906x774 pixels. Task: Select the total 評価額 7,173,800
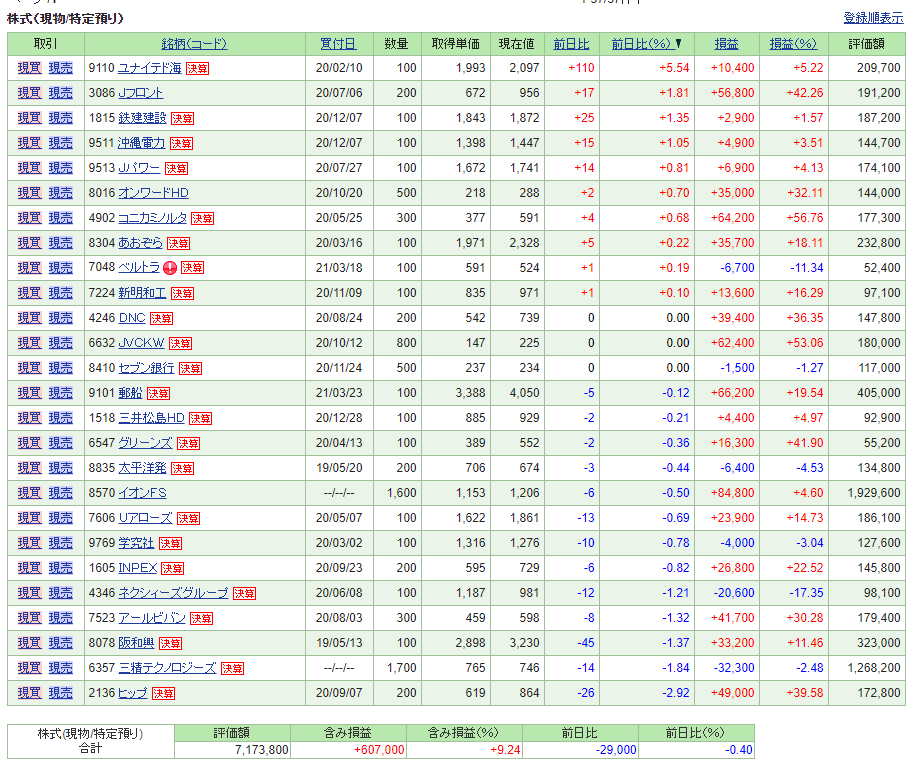coord(262,750)
